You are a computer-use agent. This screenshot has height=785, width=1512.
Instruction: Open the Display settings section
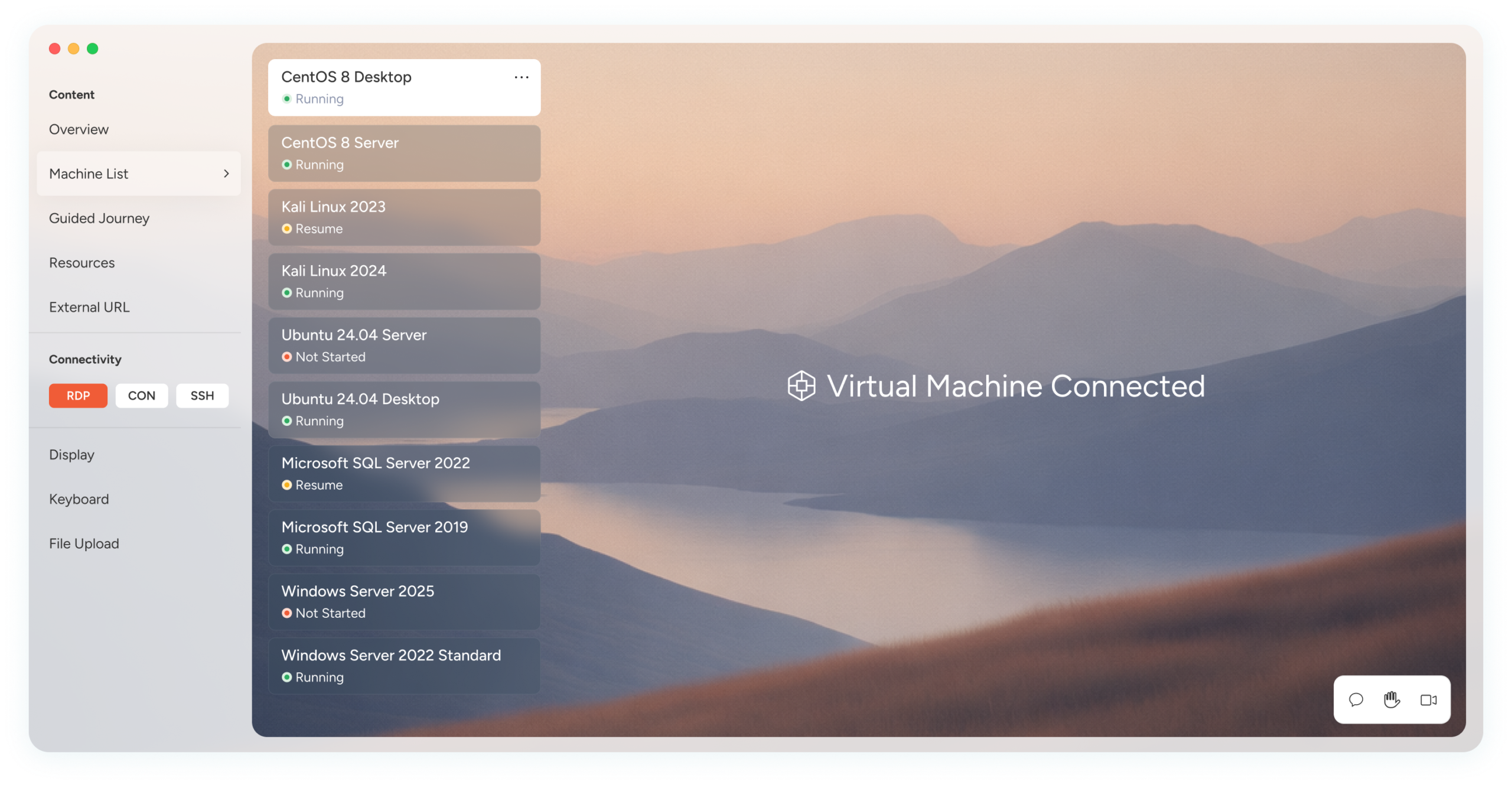[71, 455]
